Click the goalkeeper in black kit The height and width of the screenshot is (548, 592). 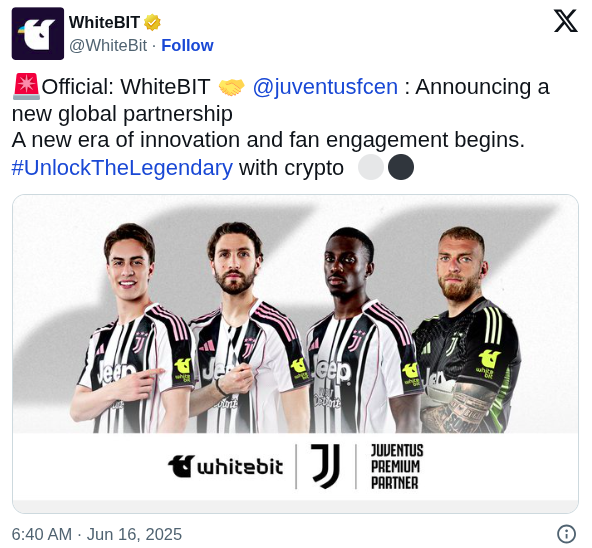[467, 330]
